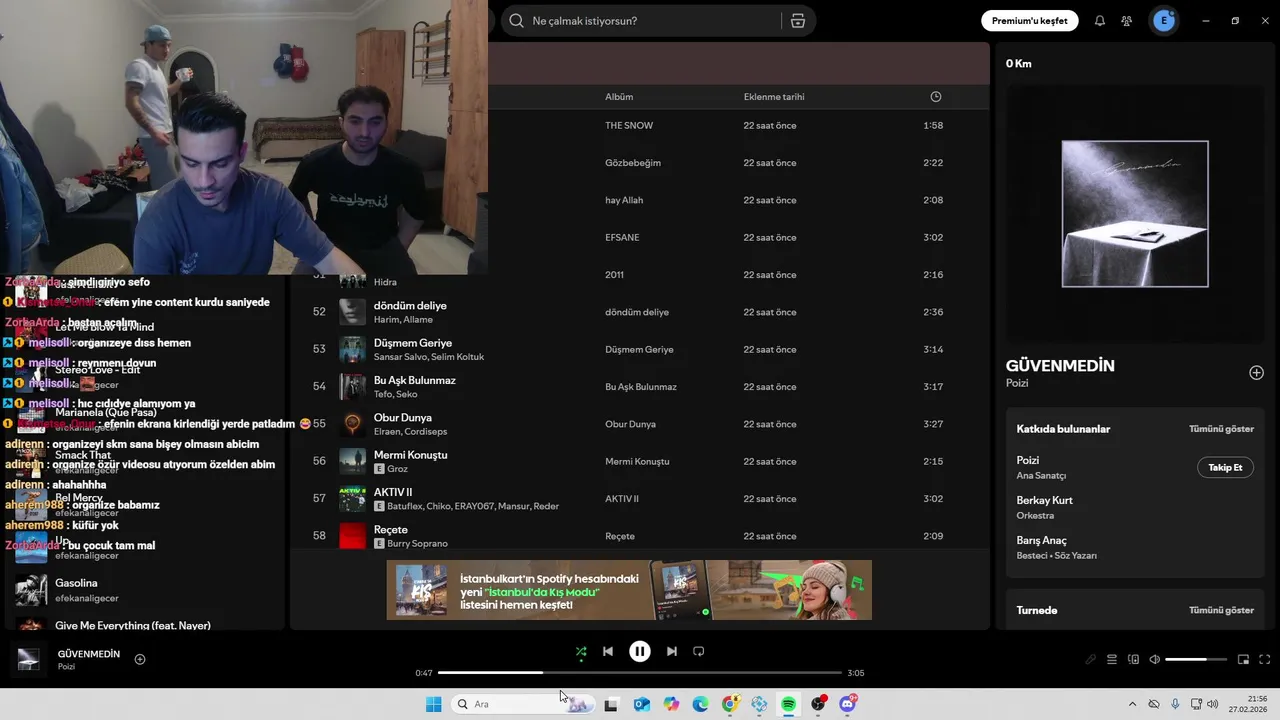Image resolution: width=1280 pixels, height=720 pixels.
Task: Open notifications bell icon
Action: (1100, 21)
